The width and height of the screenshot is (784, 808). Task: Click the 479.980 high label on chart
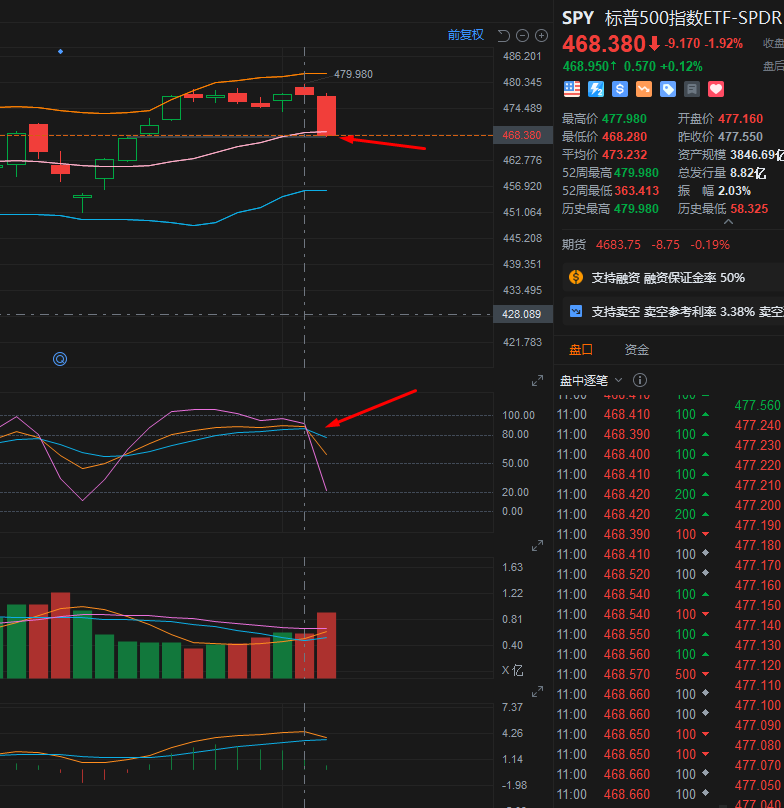tap(353, 74)
